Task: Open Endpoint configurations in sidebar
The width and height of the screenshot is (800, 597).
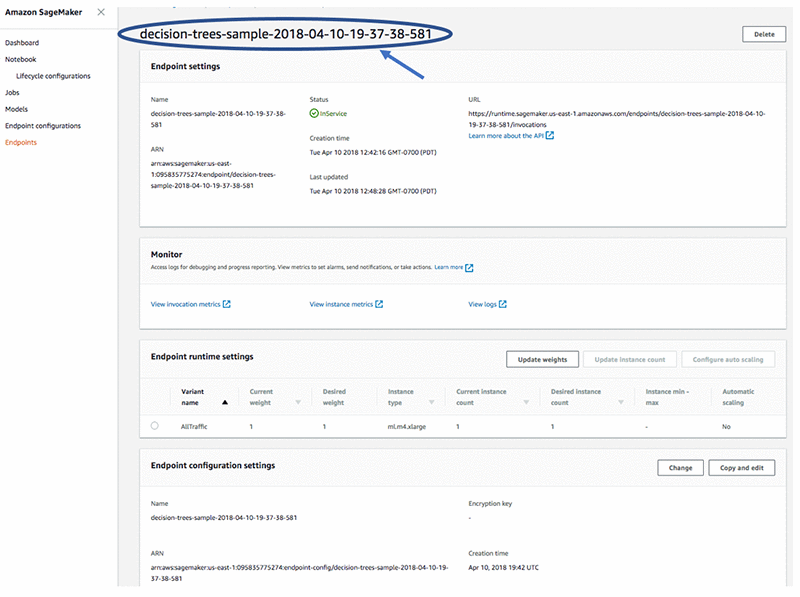Action: coord(43,126)
